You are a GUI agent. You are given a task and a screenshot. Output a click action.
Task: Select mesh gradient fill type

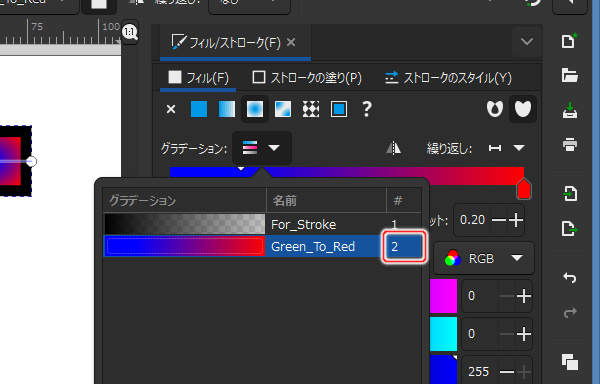(283, 109)
